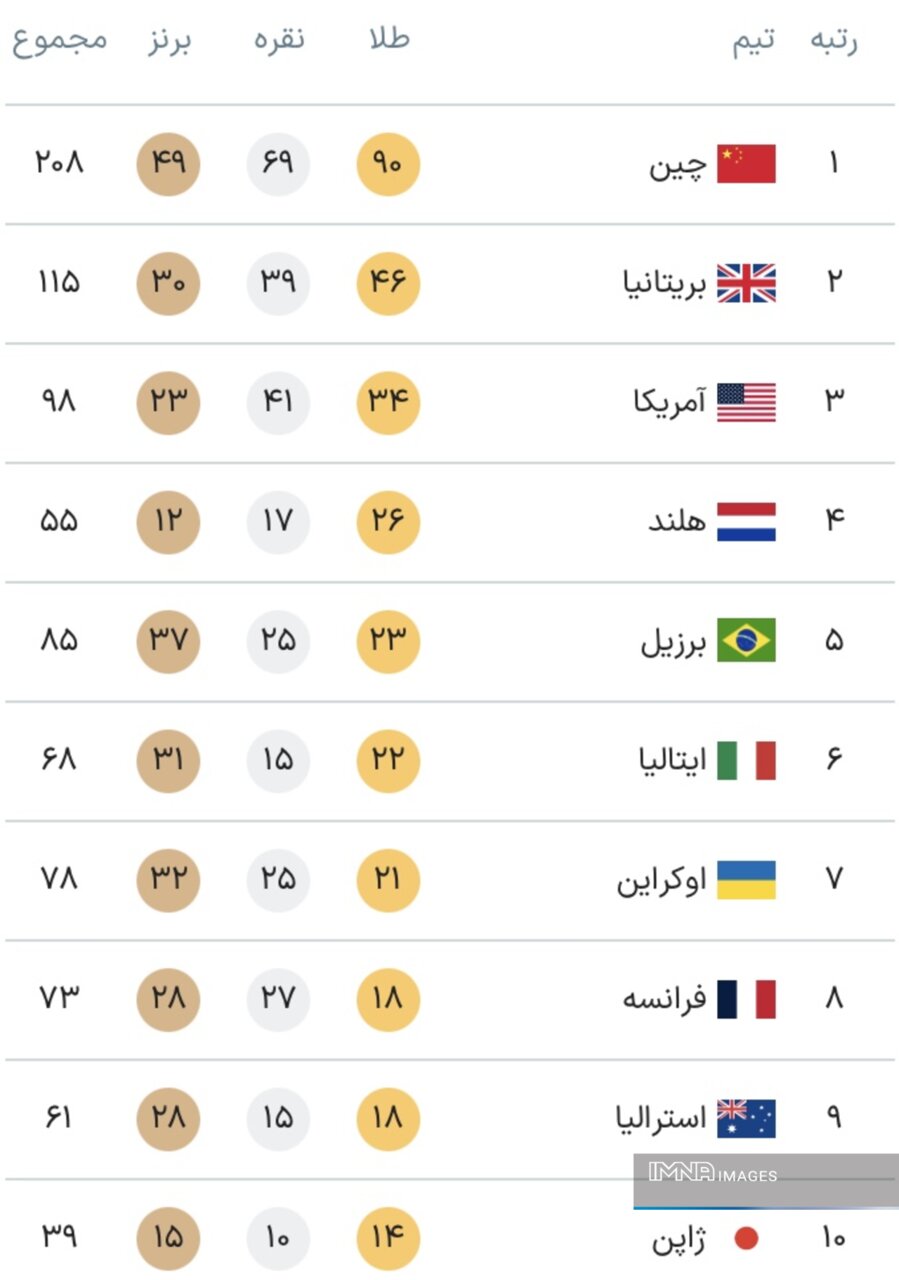Click Brazil's bronze medal count ۳۷
This screenshot has height=1280, width=899.
point(168,641)
